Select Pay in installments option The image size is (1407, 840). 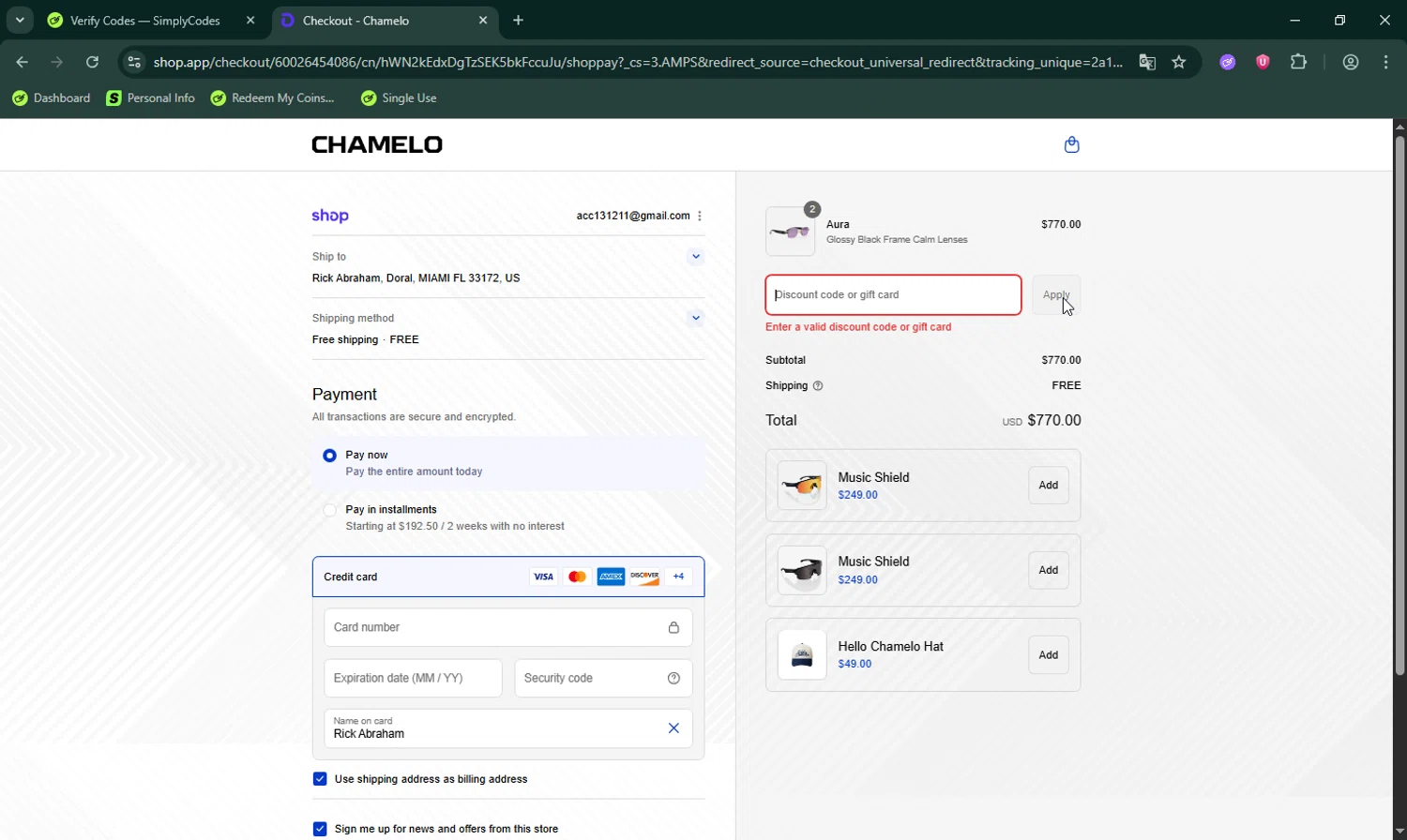329,510
